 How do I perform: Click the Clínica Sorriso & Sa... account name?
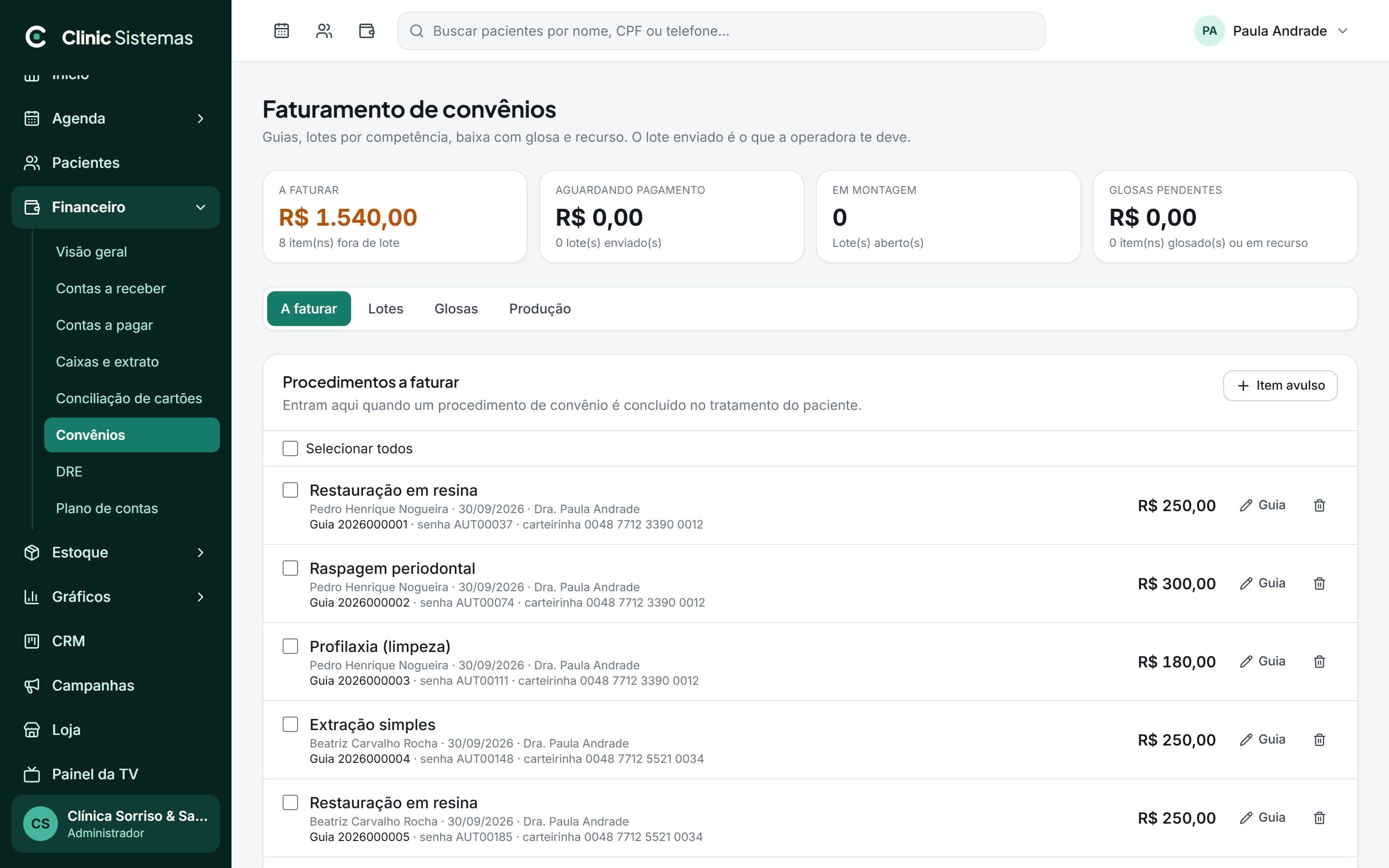[138, 816]
